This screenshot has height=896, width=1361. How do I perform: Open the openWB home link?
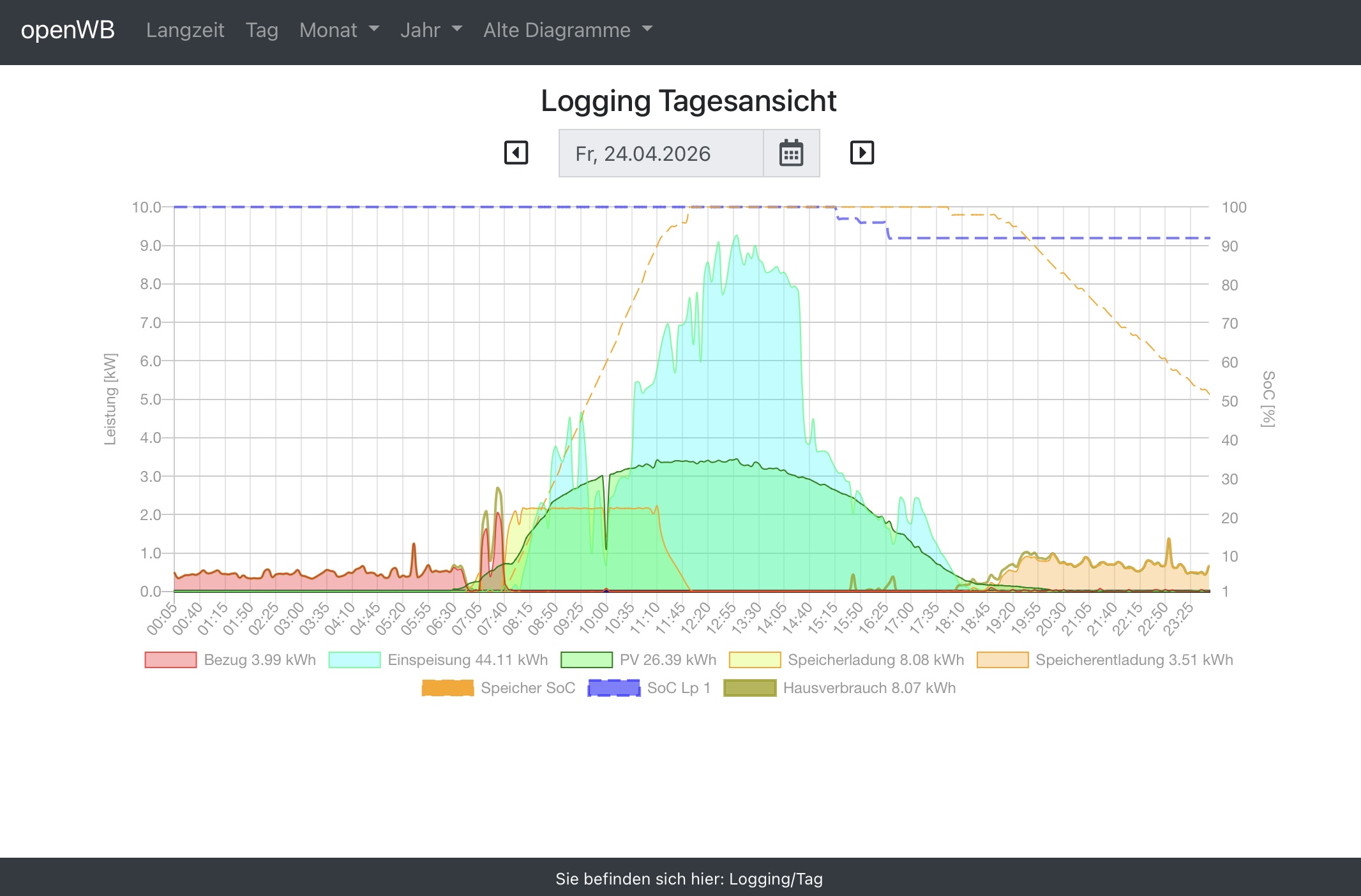click(68, 30)
